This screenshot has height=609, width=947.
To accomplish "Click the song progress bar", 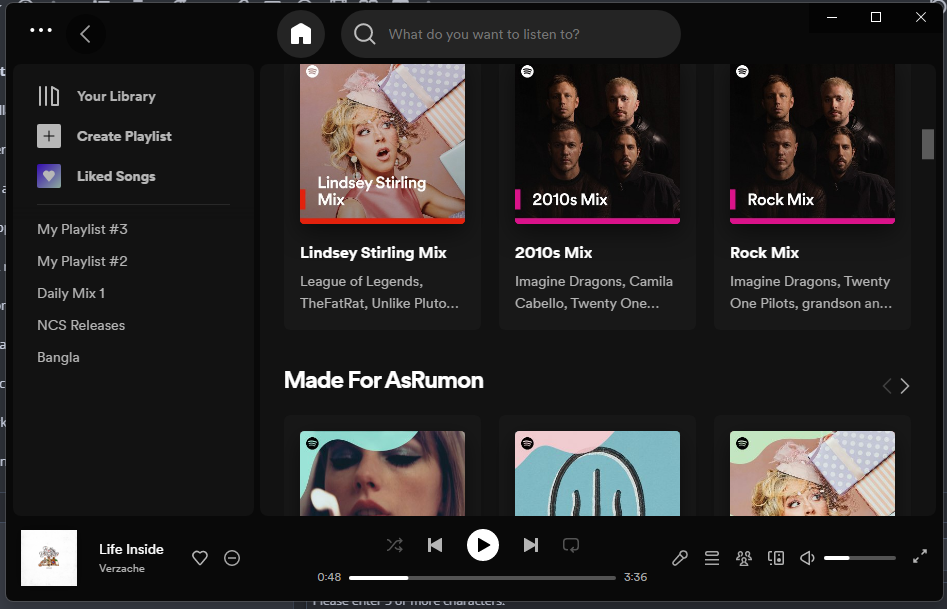I will coord(482,578).
